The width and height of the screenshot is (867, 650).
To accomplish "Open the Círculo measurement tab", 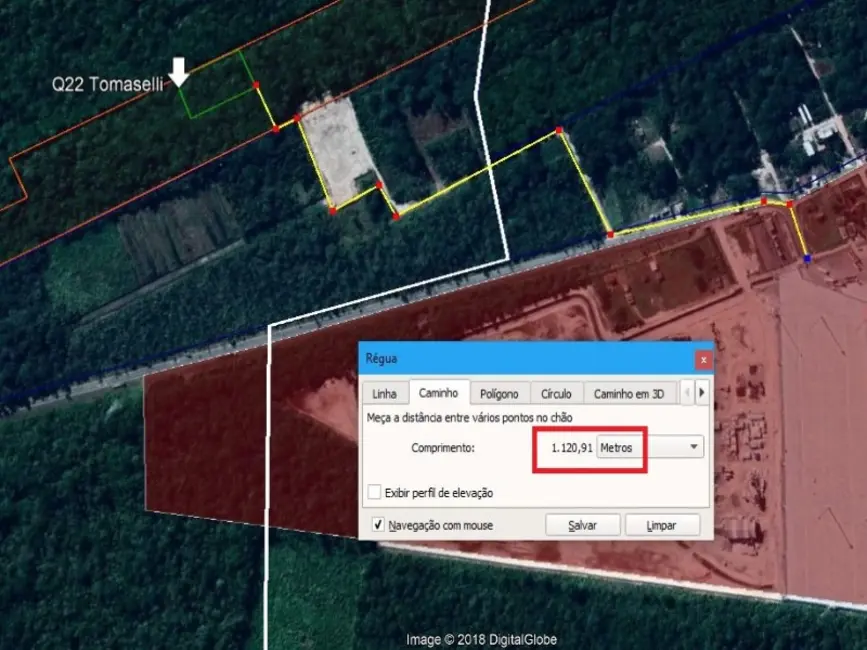I will click(x=556, y=392).
